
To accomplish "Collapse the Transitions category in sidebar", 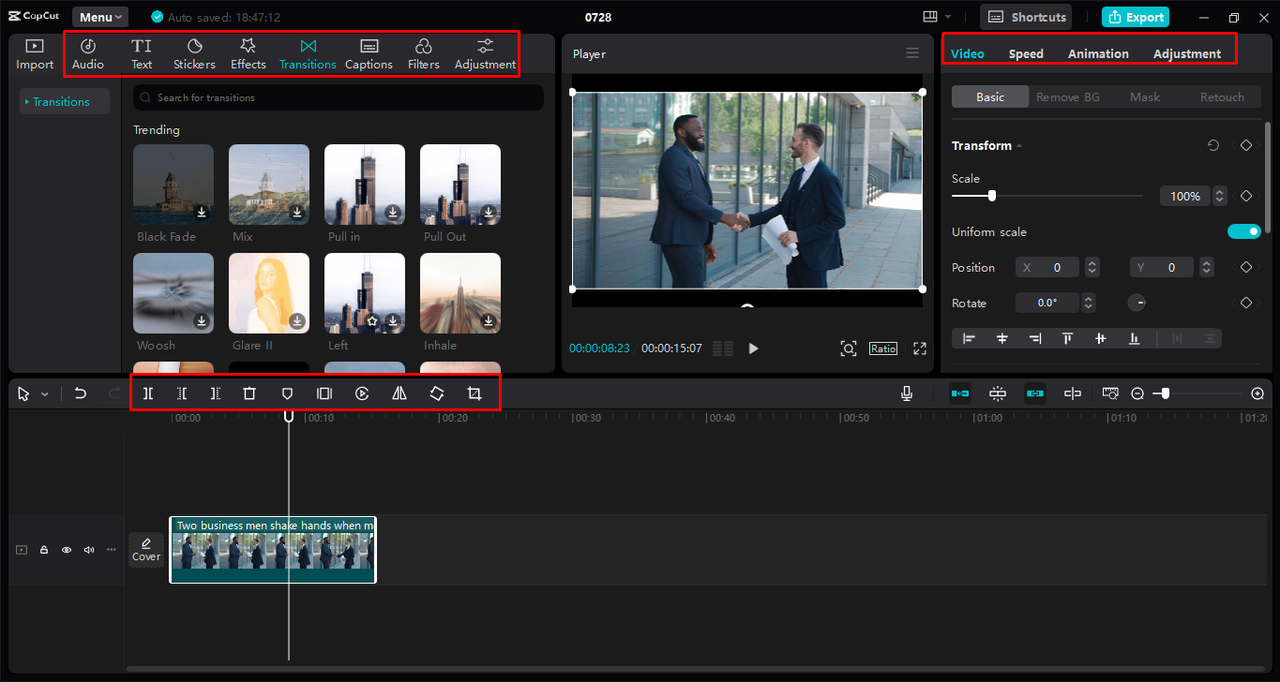I will click(27, 102).
